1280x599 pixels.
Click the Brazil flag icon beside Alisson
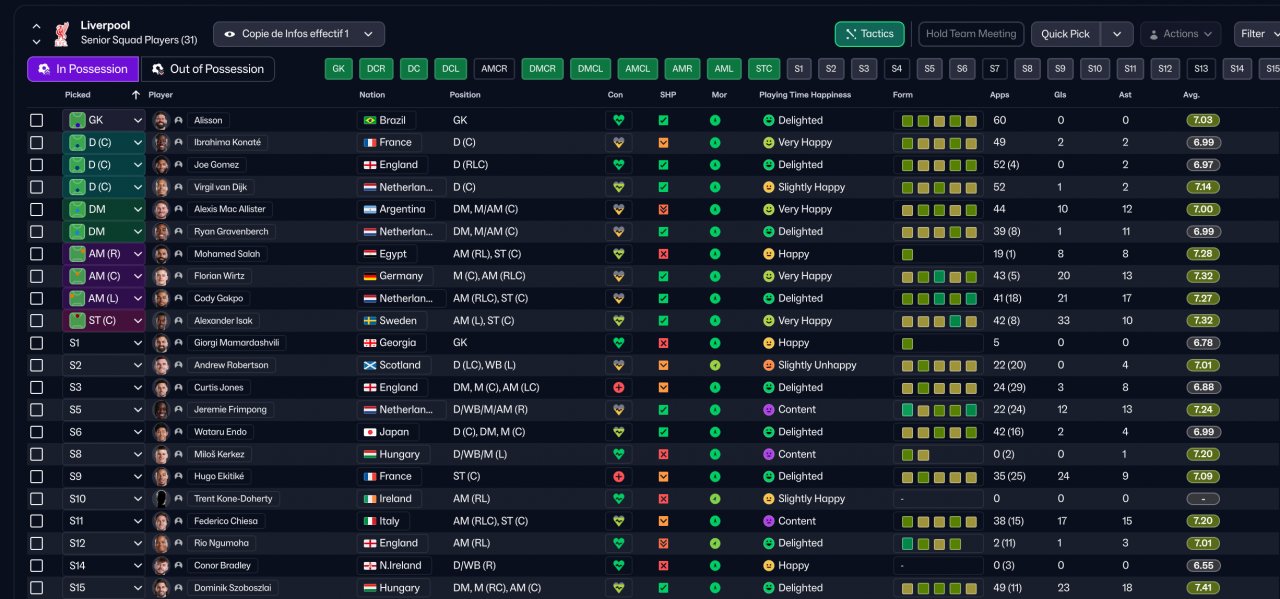(x=370, y=120)
